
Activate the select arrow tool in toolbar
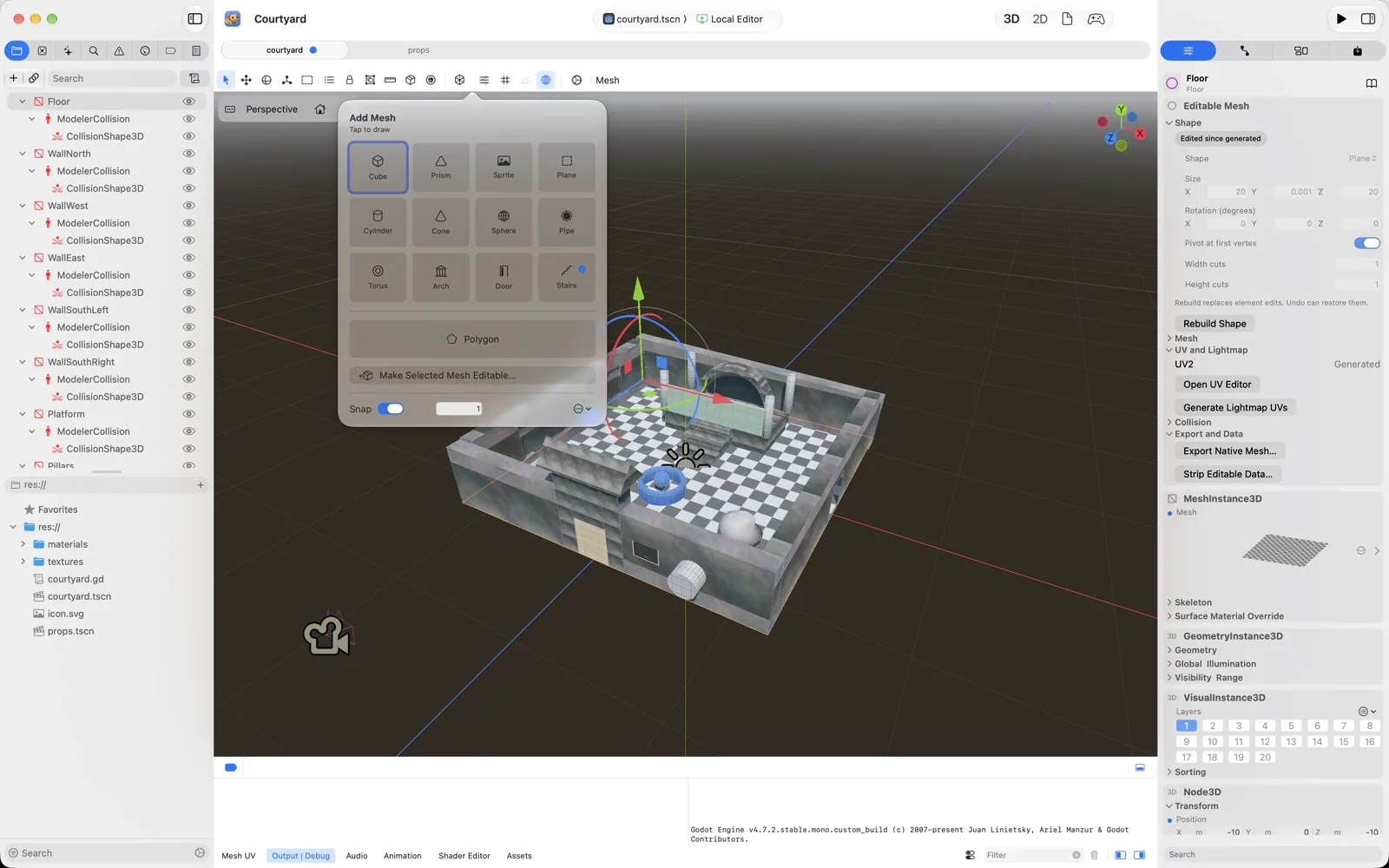point(226,80)
